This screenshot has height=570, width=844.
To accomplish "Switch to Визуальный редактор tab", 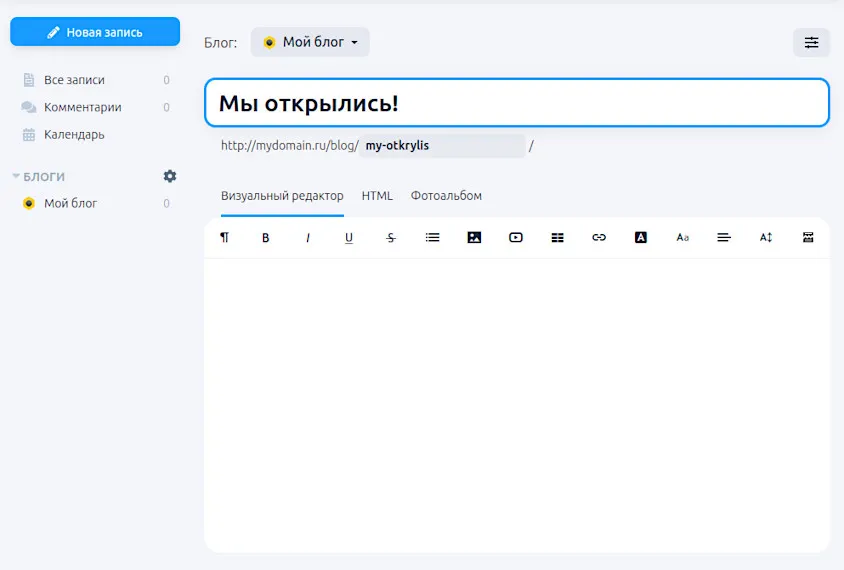I will [282, 196].
